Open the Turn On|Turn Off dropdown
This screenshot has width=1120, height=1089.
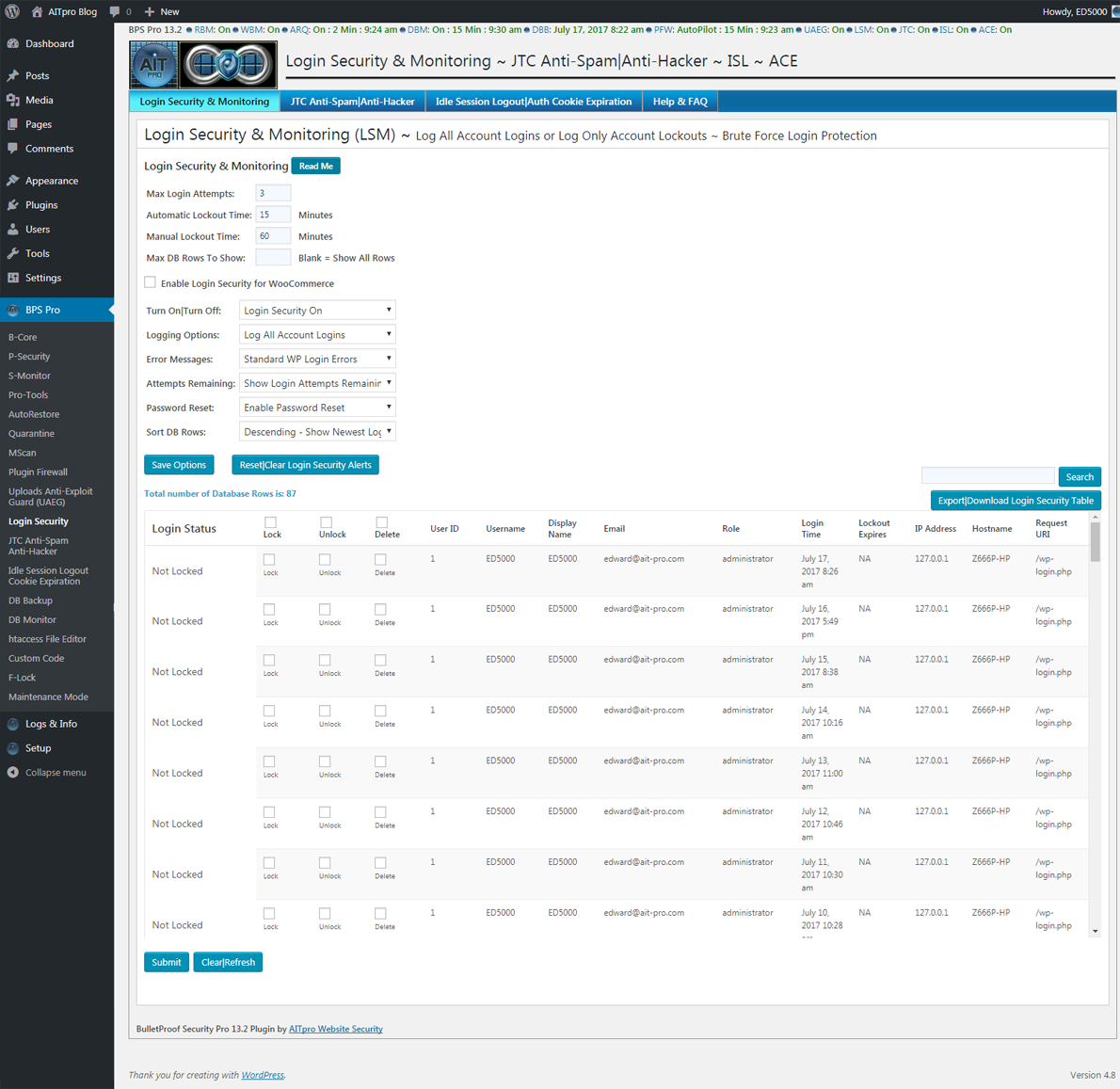[x=317, y=311]
